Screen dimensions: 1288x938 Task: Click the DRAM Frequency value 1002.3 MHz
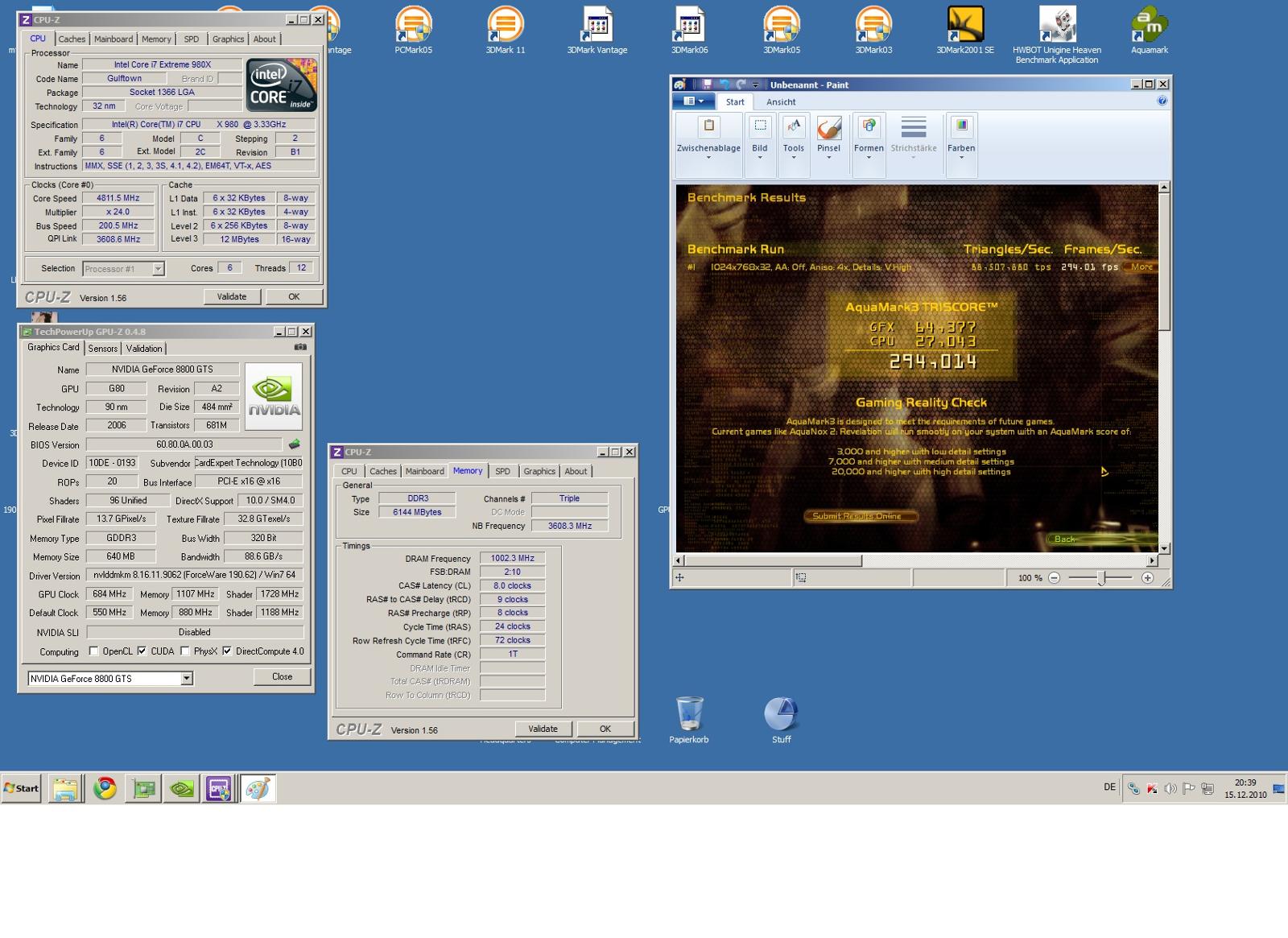click(513, 558)
